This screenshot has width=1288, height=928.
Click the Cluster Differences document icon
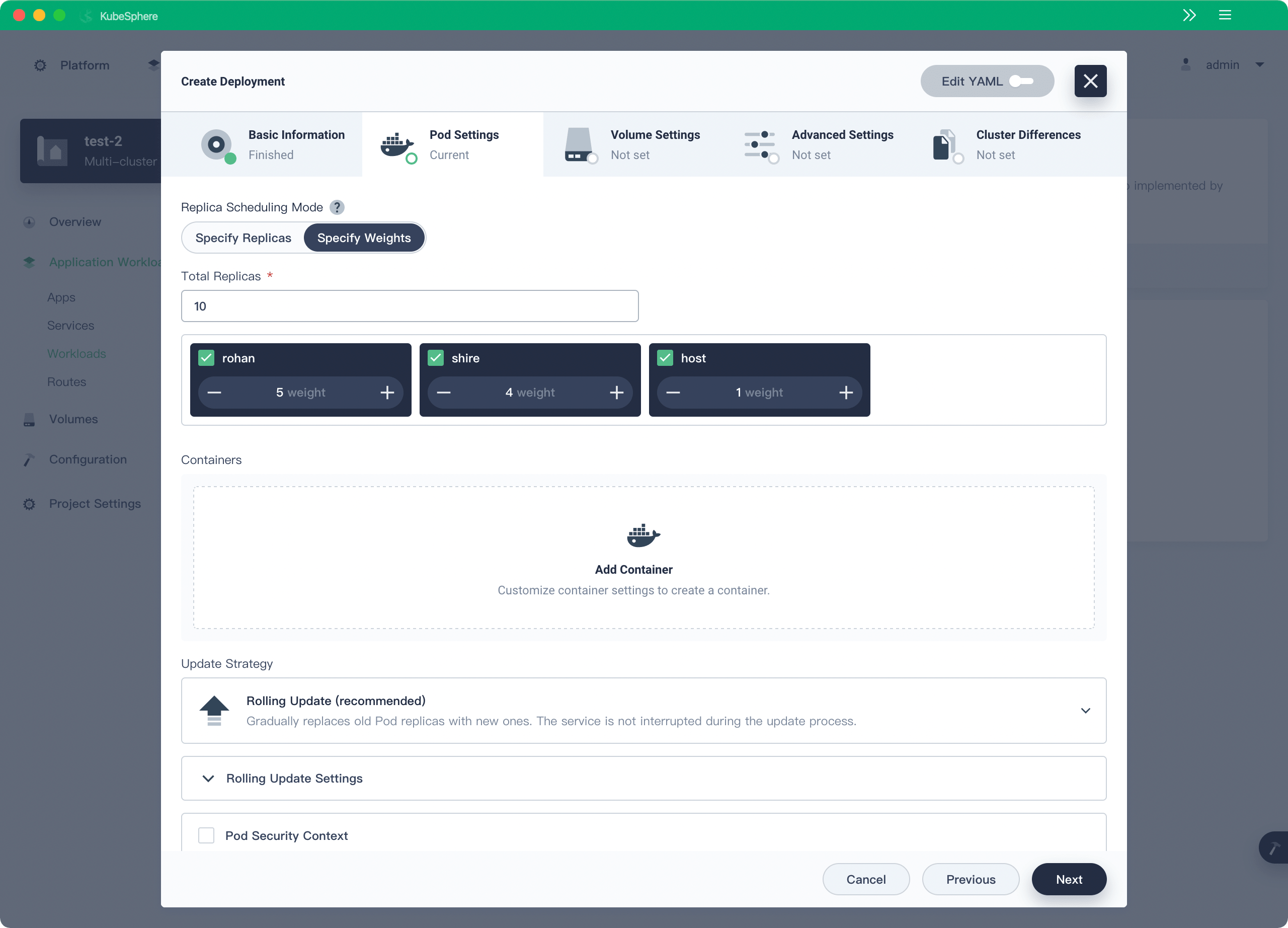point(947,144)
